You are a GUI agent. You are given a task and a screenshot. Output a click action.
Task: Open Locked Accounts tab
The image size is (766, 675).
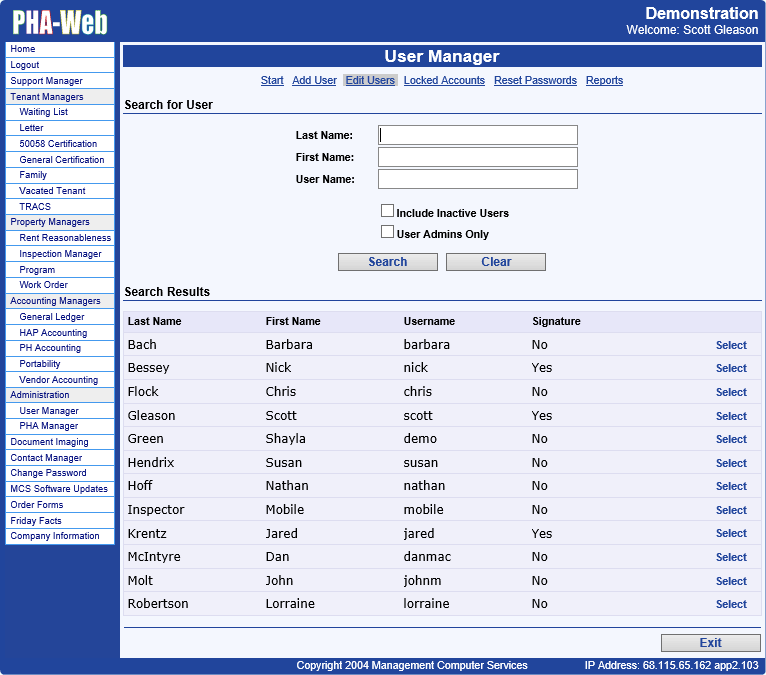point(444,80)
